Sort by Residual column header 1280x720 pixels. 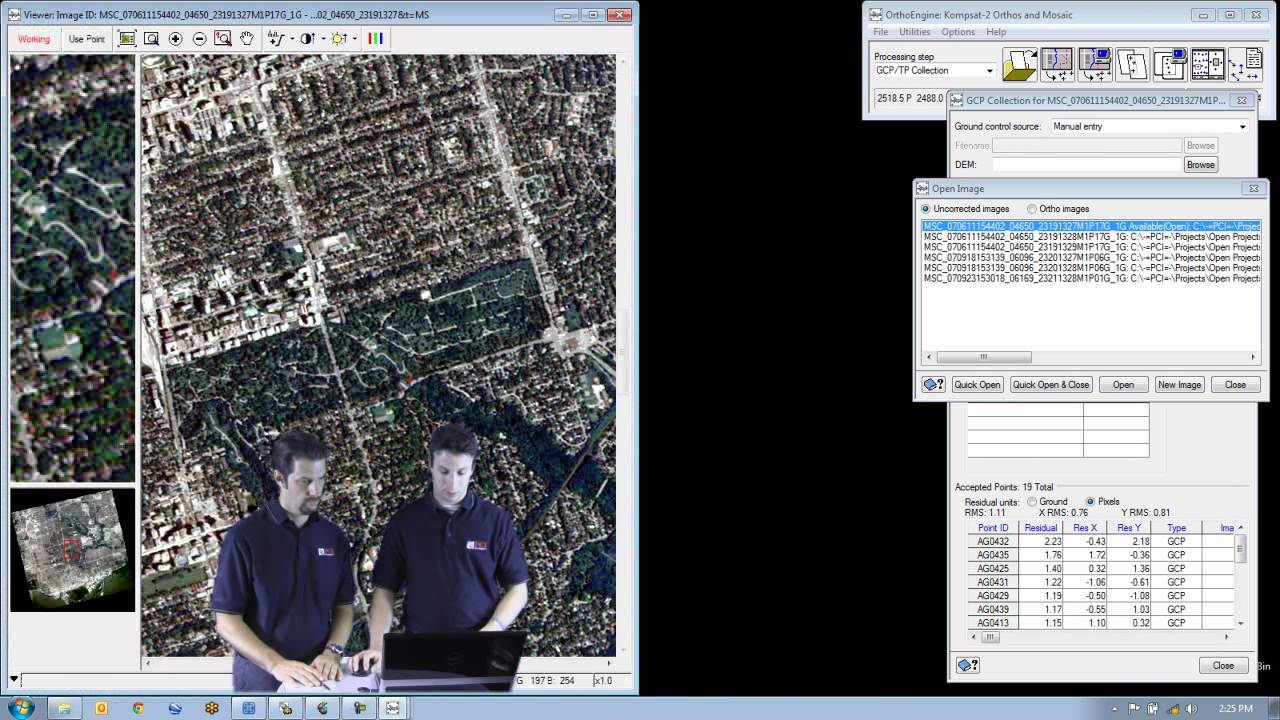[x=1040, y=528]
